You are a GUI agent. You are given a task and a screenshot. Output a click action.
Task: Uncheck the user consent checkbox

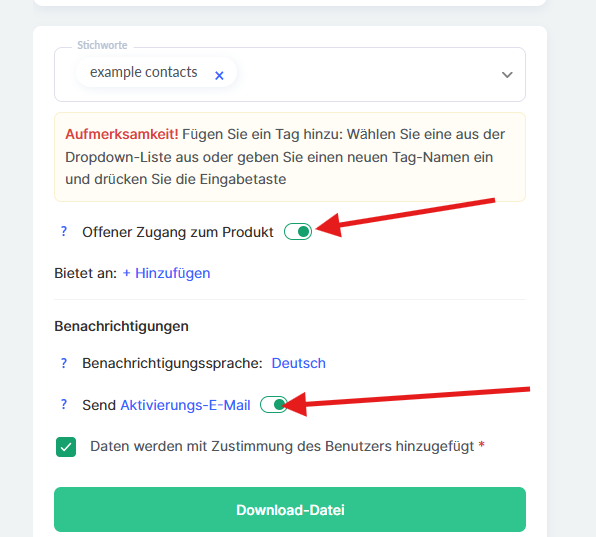click(x=66, y=447)
